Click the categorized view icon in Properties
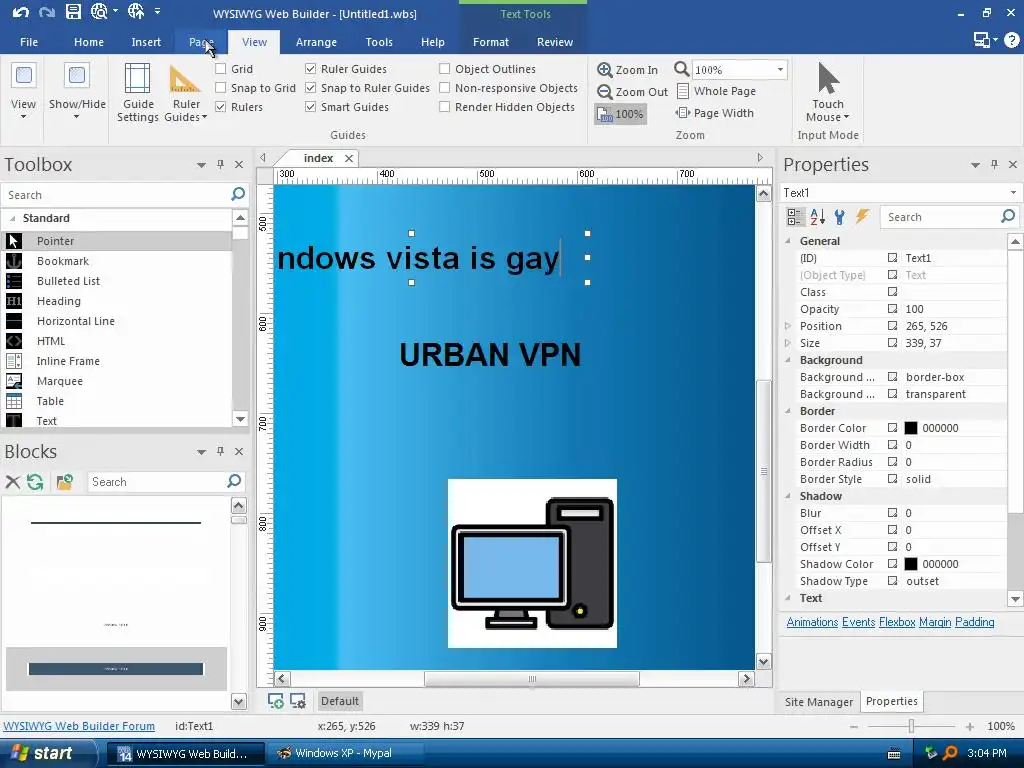Image resolution: width=1024 pixels, height=768 pixels. [x=795, y=217]
